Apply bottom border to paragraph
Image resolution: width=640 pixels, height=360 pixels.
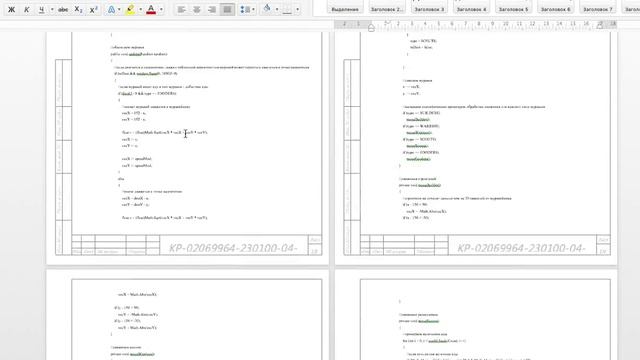pyautogui.click(x=287, y=9)
